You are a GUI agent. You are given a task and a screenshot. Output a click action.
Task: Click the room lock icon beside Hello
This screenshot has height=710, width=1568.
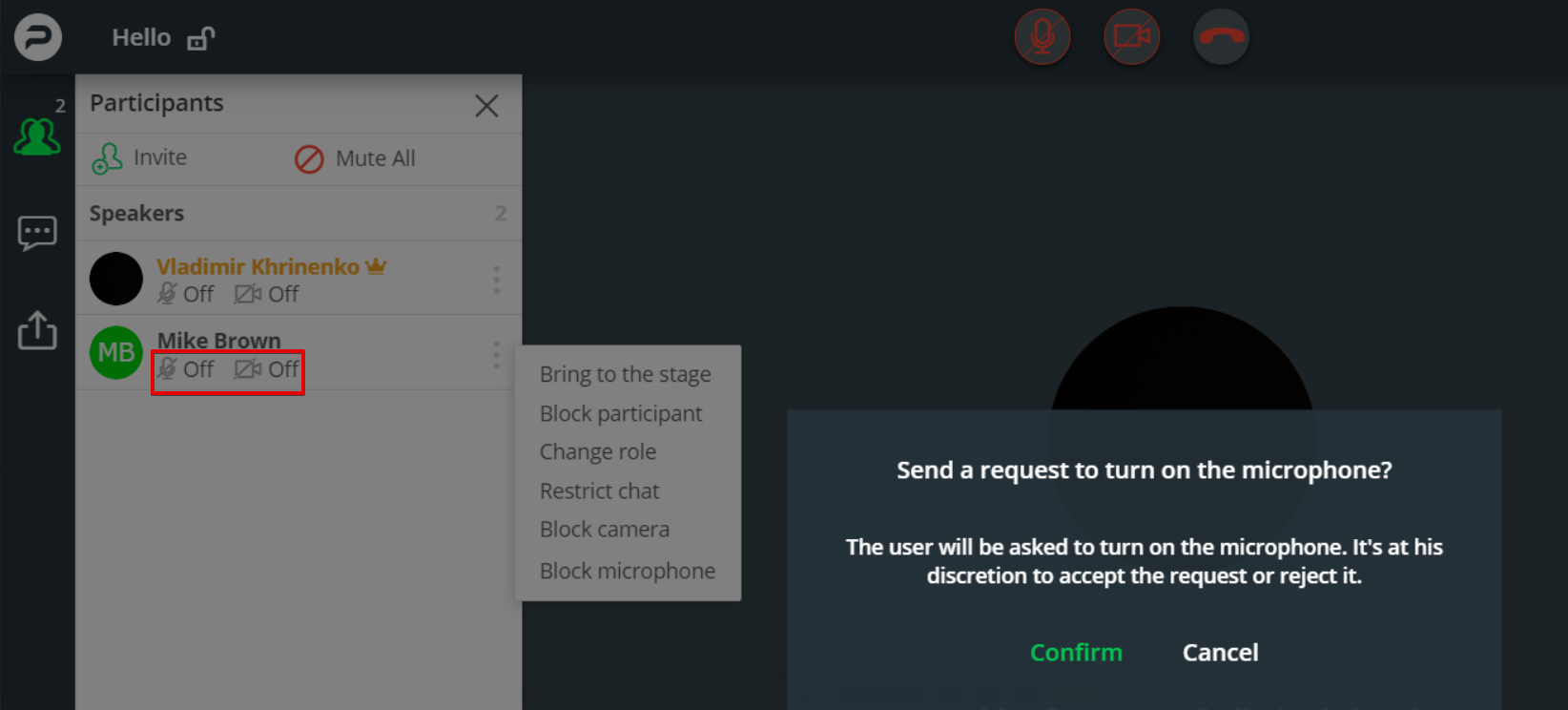[201, 38]
